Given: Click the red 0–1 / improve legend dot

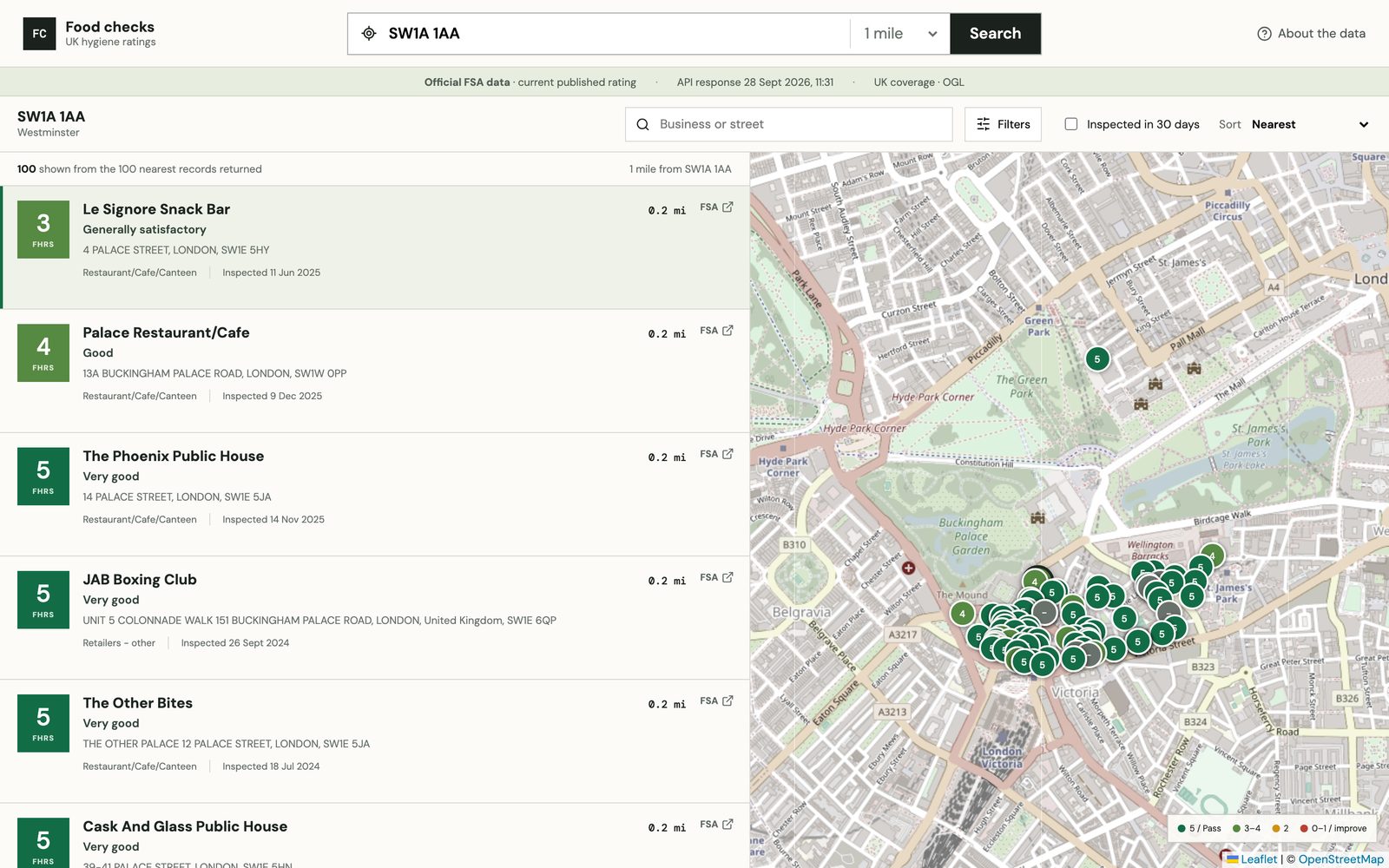Looking at the screenshot, I should point(1304,828).
